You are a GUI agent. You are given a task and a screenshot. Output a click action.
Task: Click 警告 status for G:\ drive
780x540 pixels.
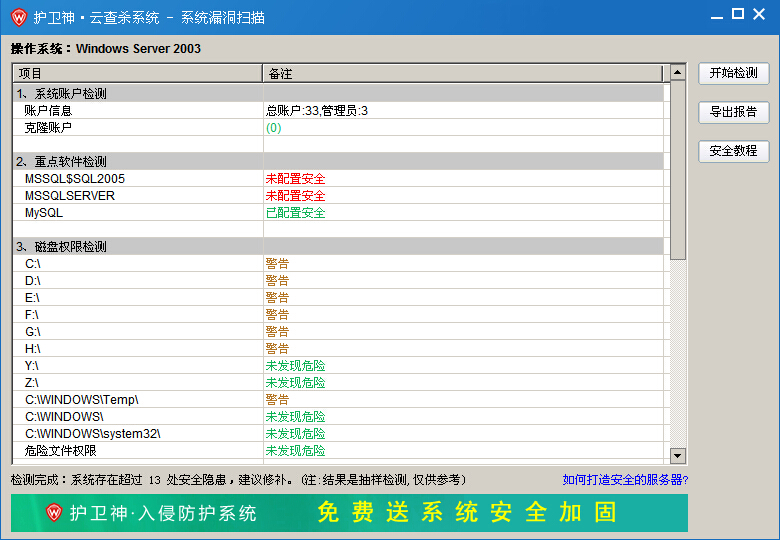tap(277, 331)
